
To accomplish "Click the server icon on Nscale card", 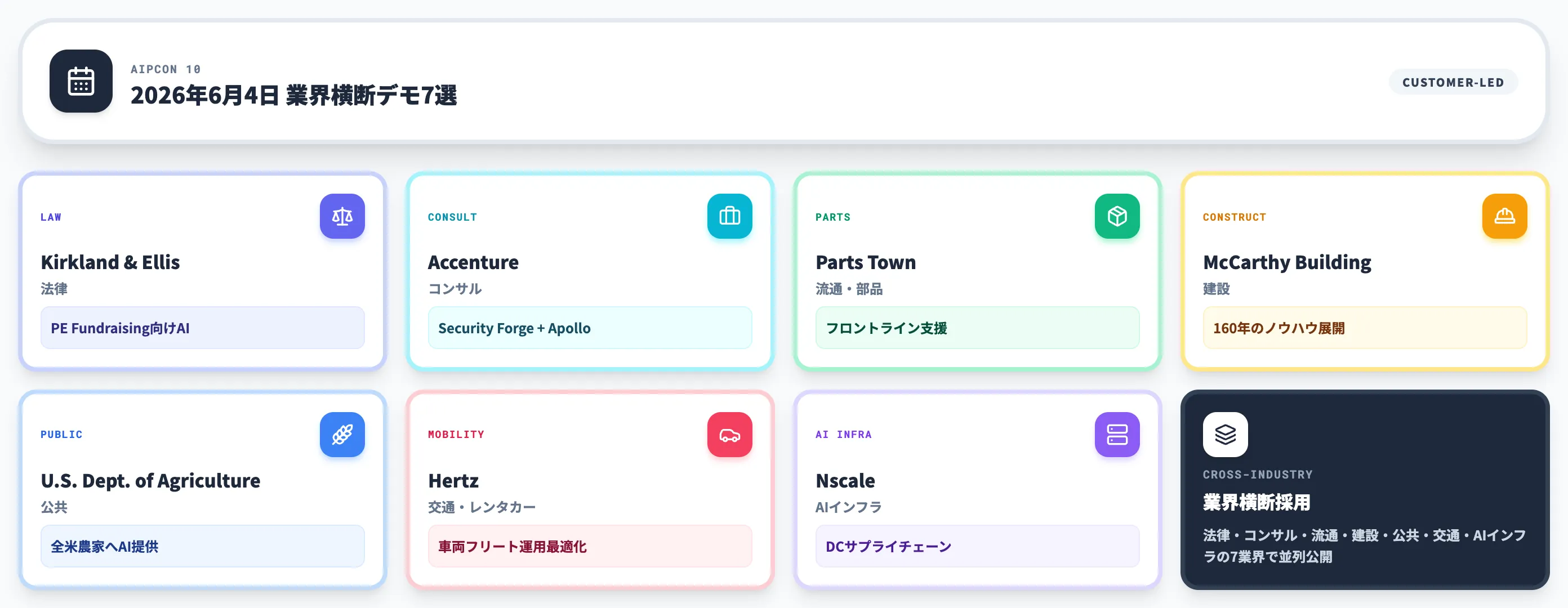I will [1117, 435].
